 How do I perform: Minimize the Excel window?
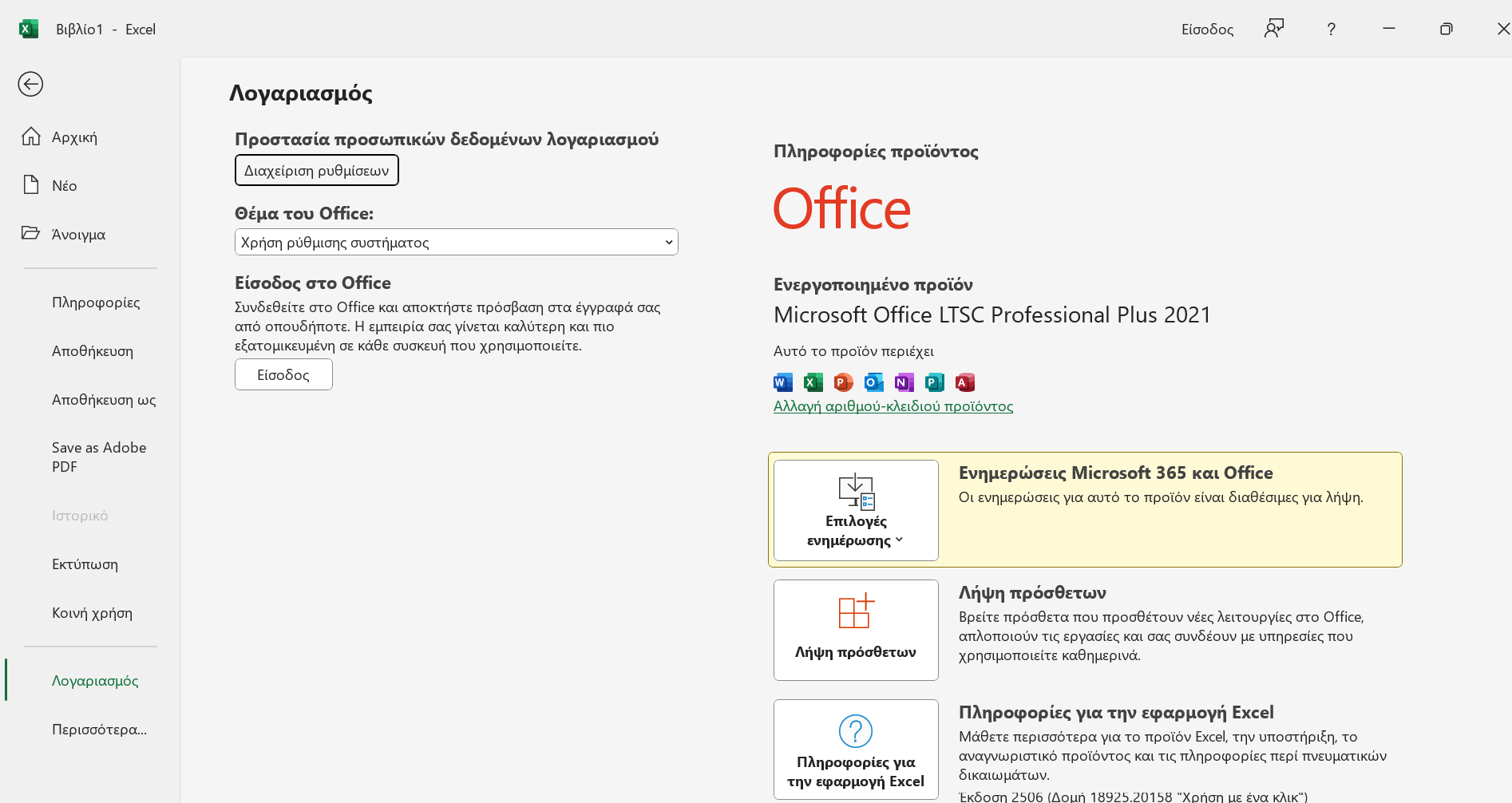coord(1389,29)
